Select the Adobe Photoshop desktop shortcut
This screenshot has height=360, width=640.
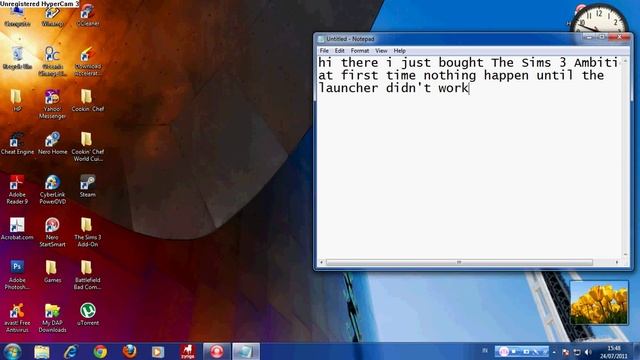[17, 275]
